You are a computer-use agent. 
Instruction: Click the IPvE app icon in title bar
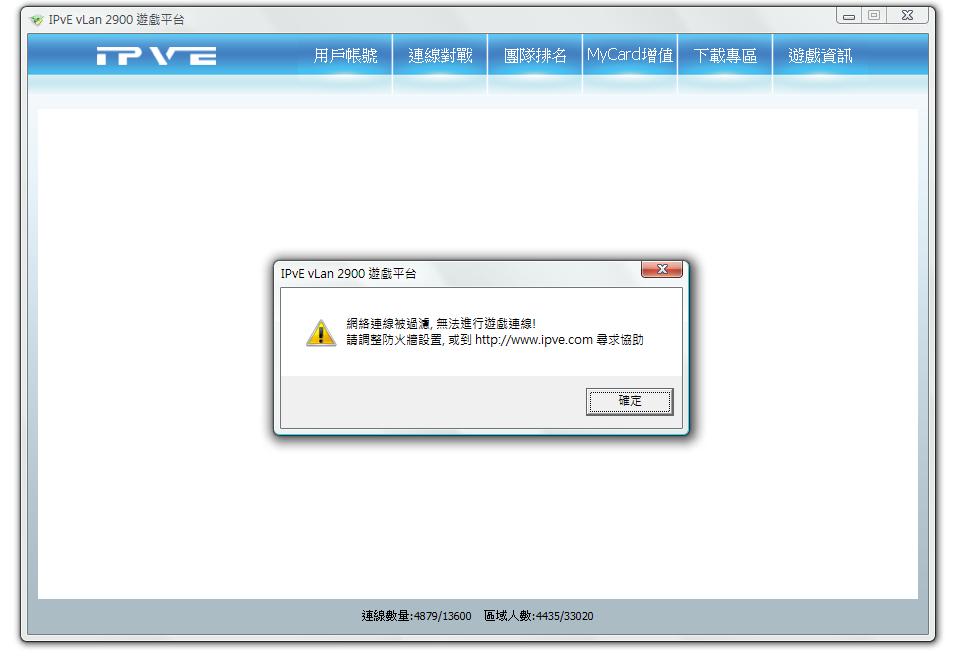(37, 20)
